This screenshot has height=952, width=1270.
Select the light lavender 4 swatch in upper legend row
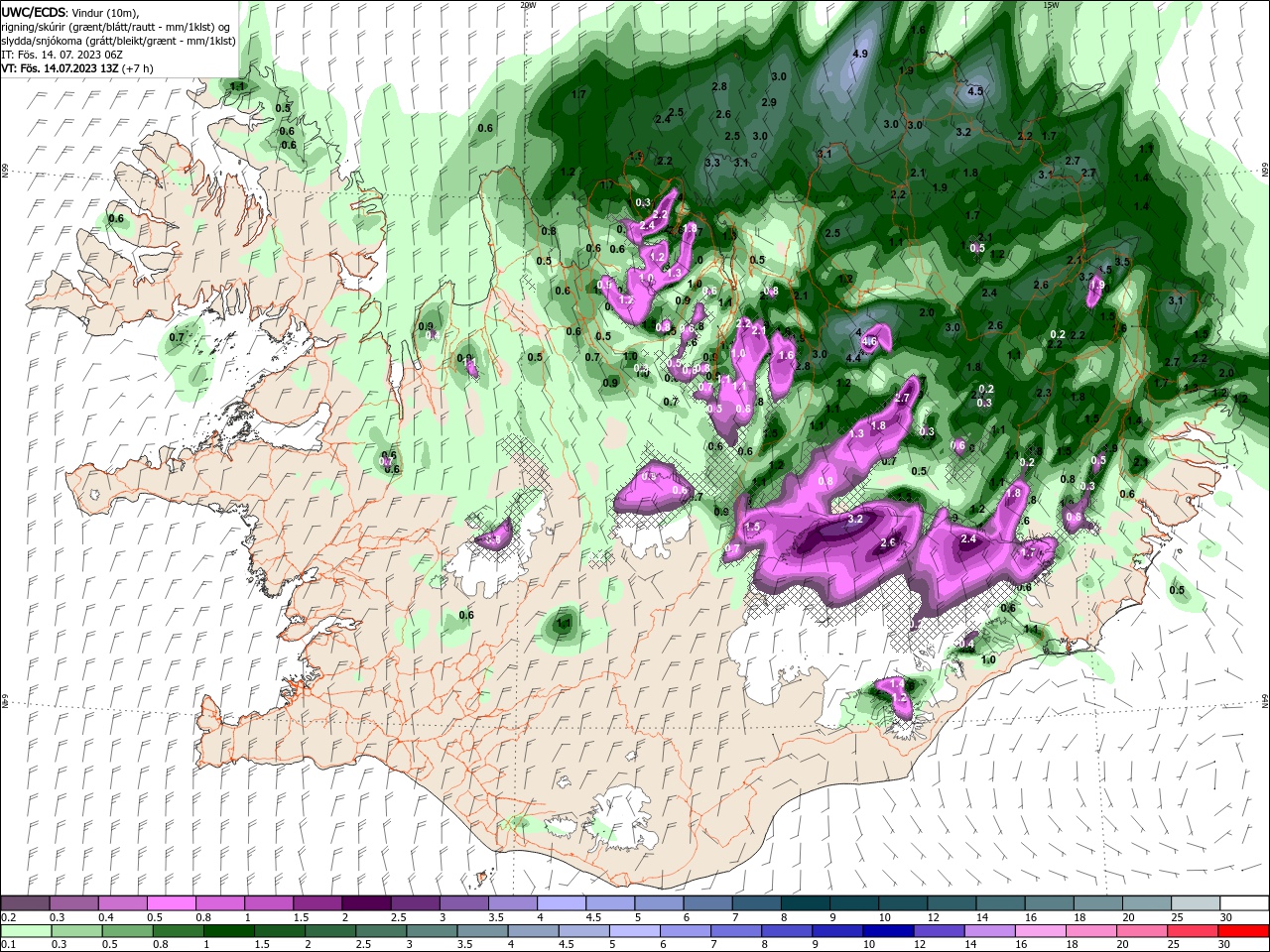point(561,903)
